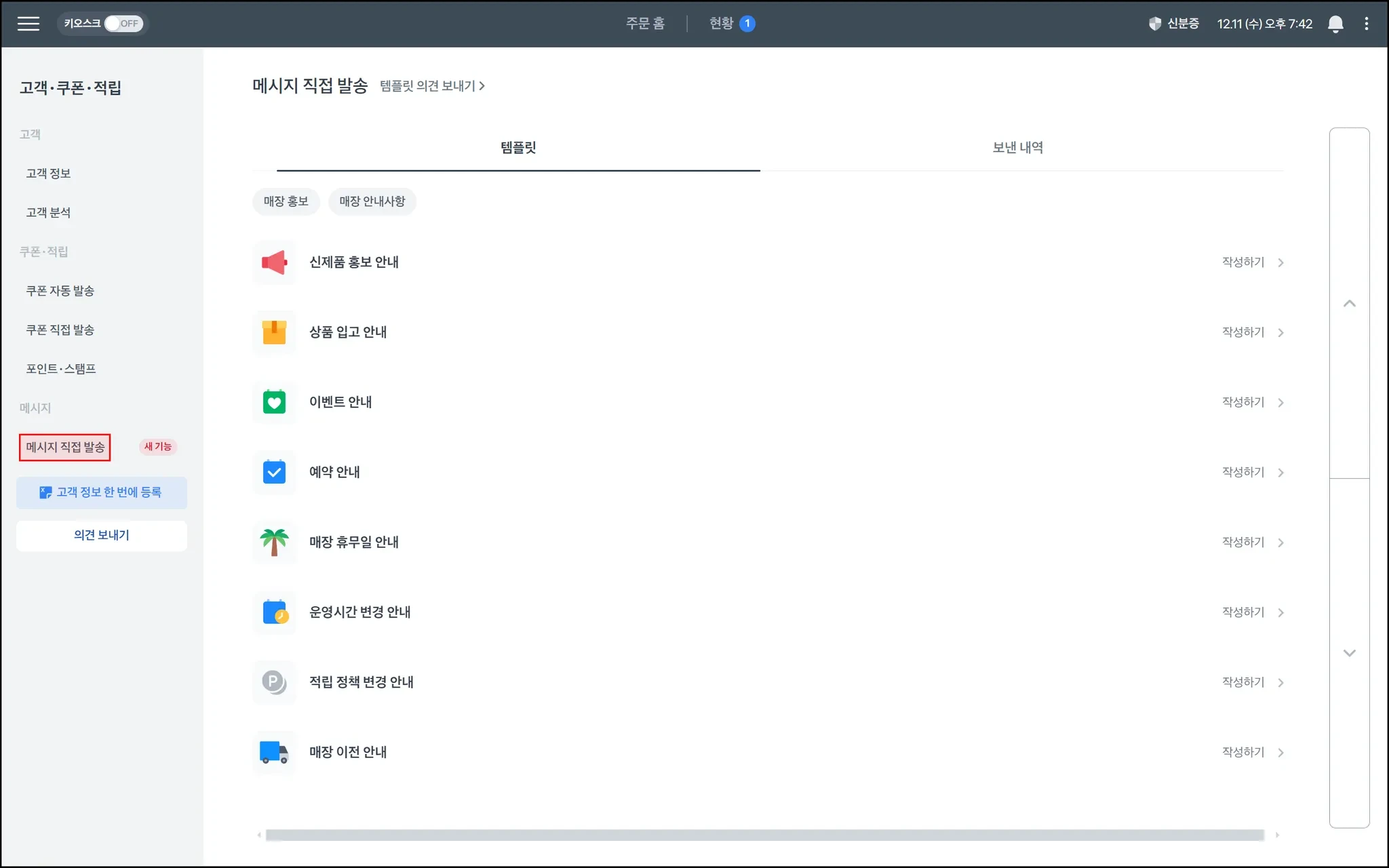Open the three-dot more options menu
The width and height of the screenshot is (1389, 868).
click(x=1366, y=24)
